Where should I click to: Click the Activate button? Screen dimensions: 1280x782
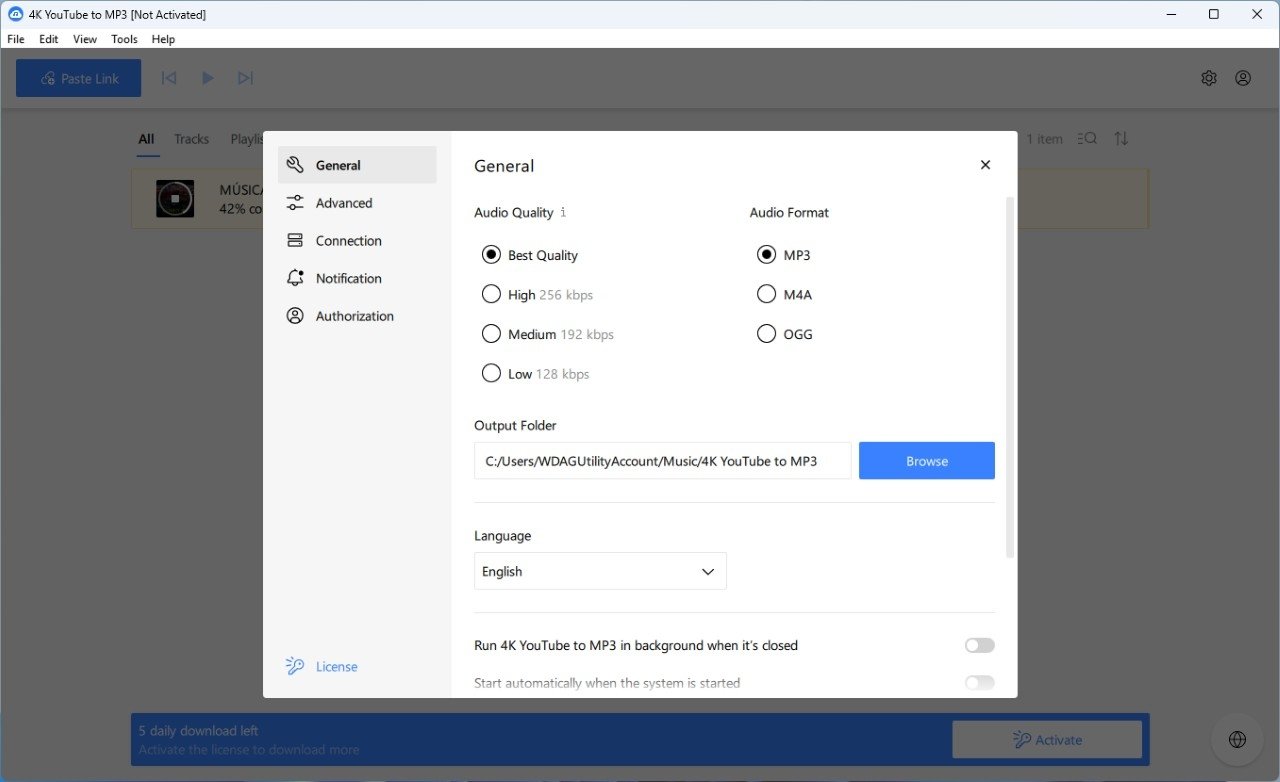click(1047, 740)
